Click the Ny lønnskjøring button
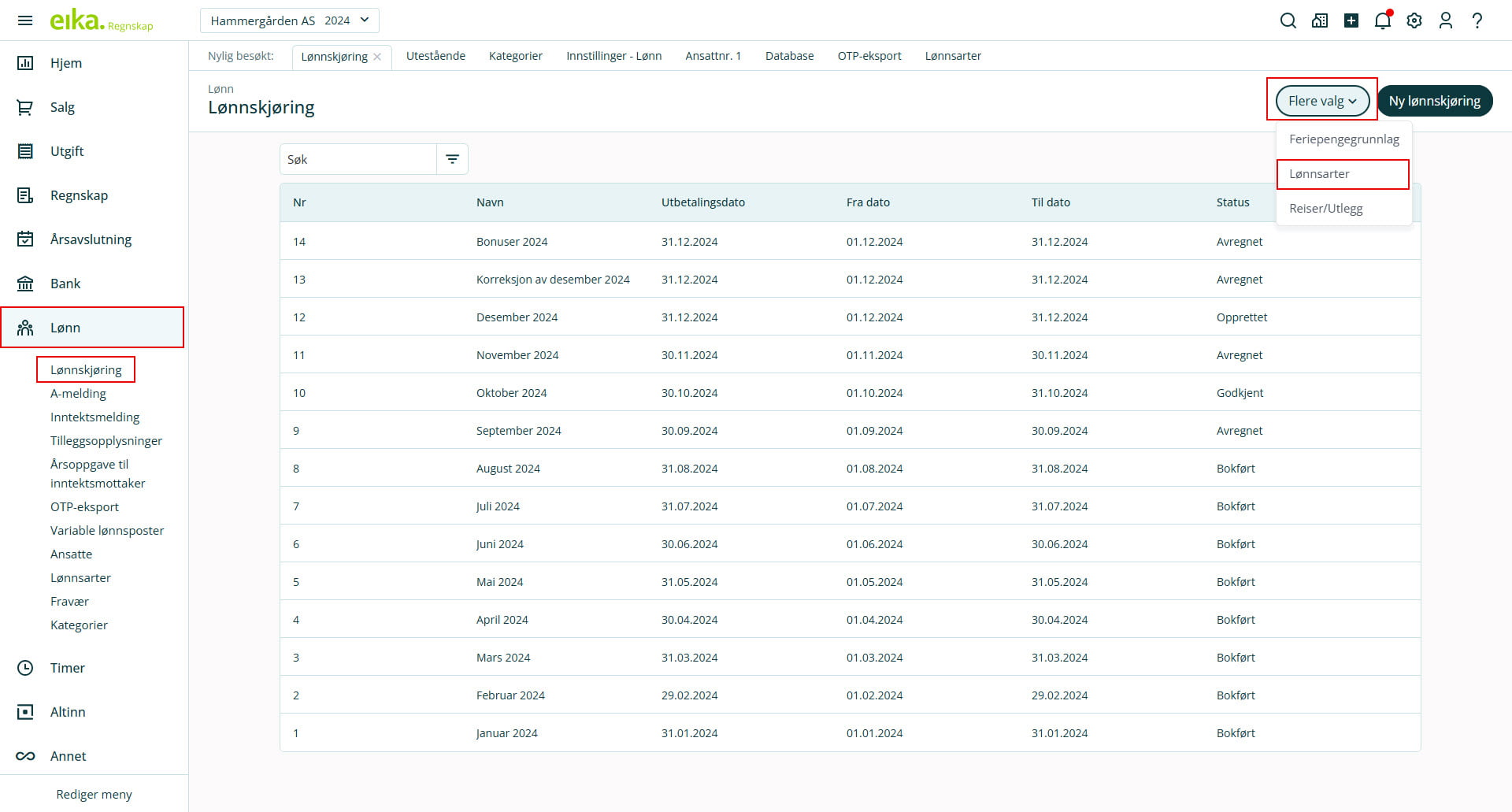Viewport: 1512px width, 812px height. pyautogui.click(x=1435, y=101)
